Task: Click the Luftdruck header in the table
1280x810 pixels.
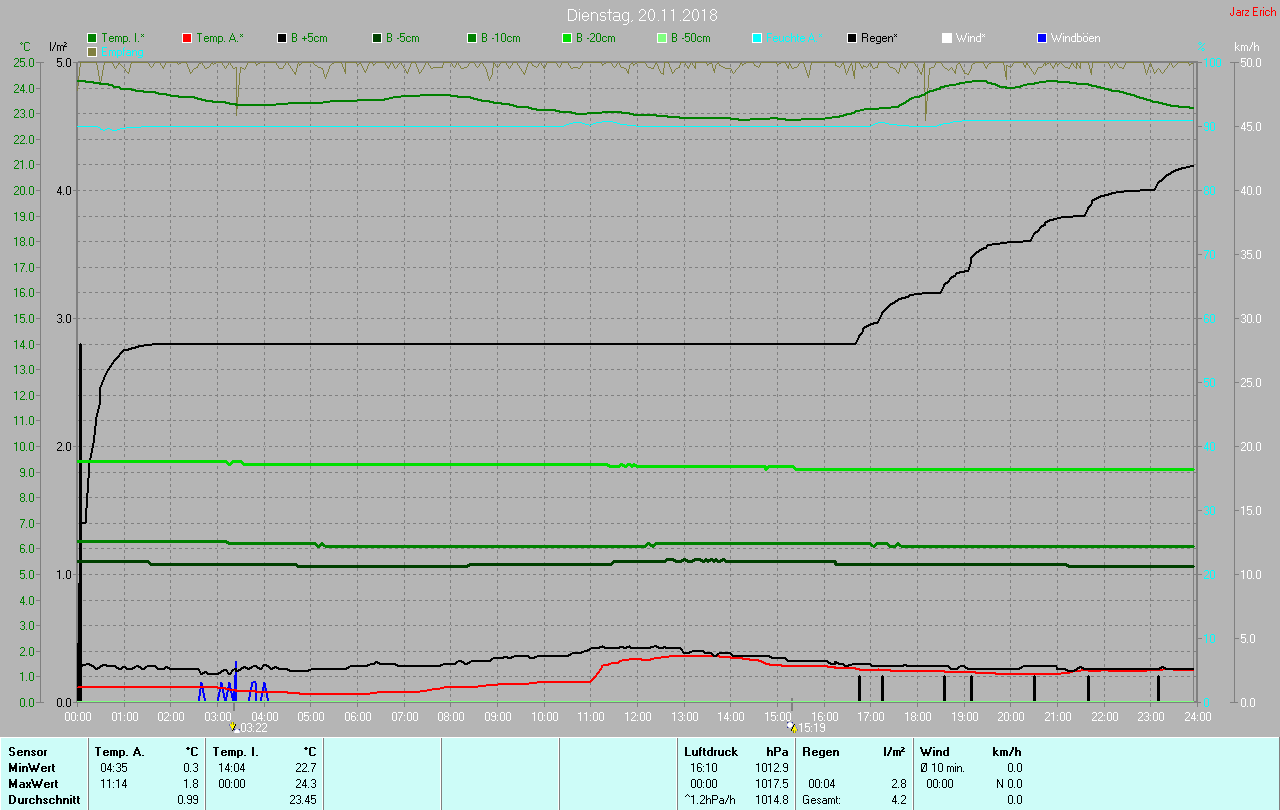Action: (710, 752)
